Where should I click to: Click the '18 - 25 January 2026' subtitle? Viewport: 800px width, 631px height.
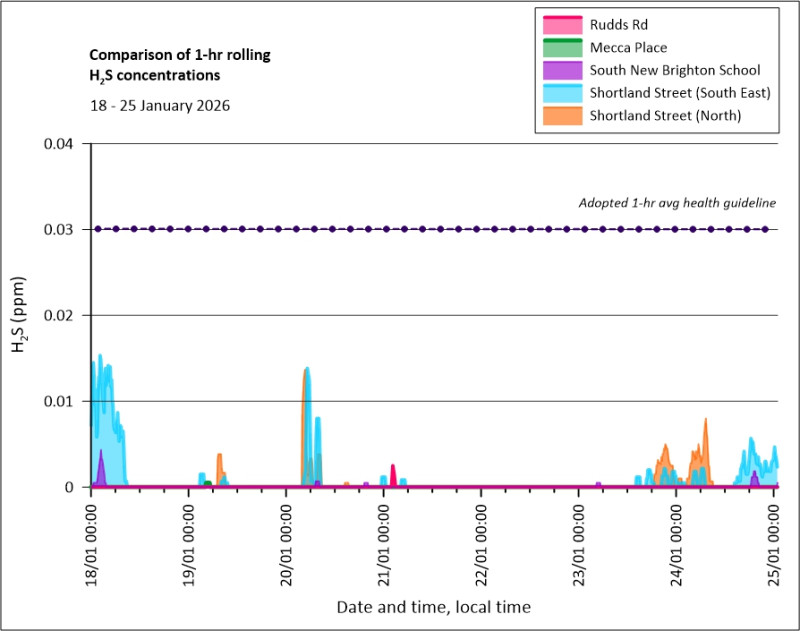click(x=160, y=105)
